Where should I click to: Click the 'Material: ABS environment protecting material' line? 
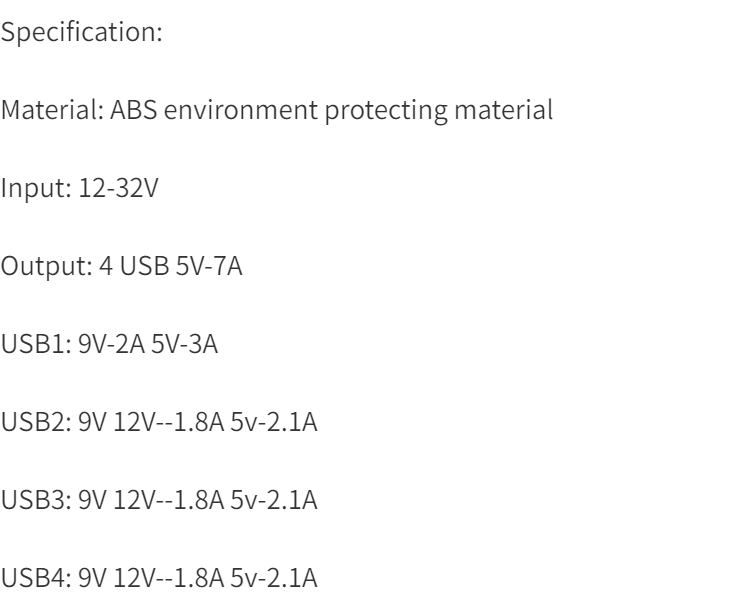[277, 110]
